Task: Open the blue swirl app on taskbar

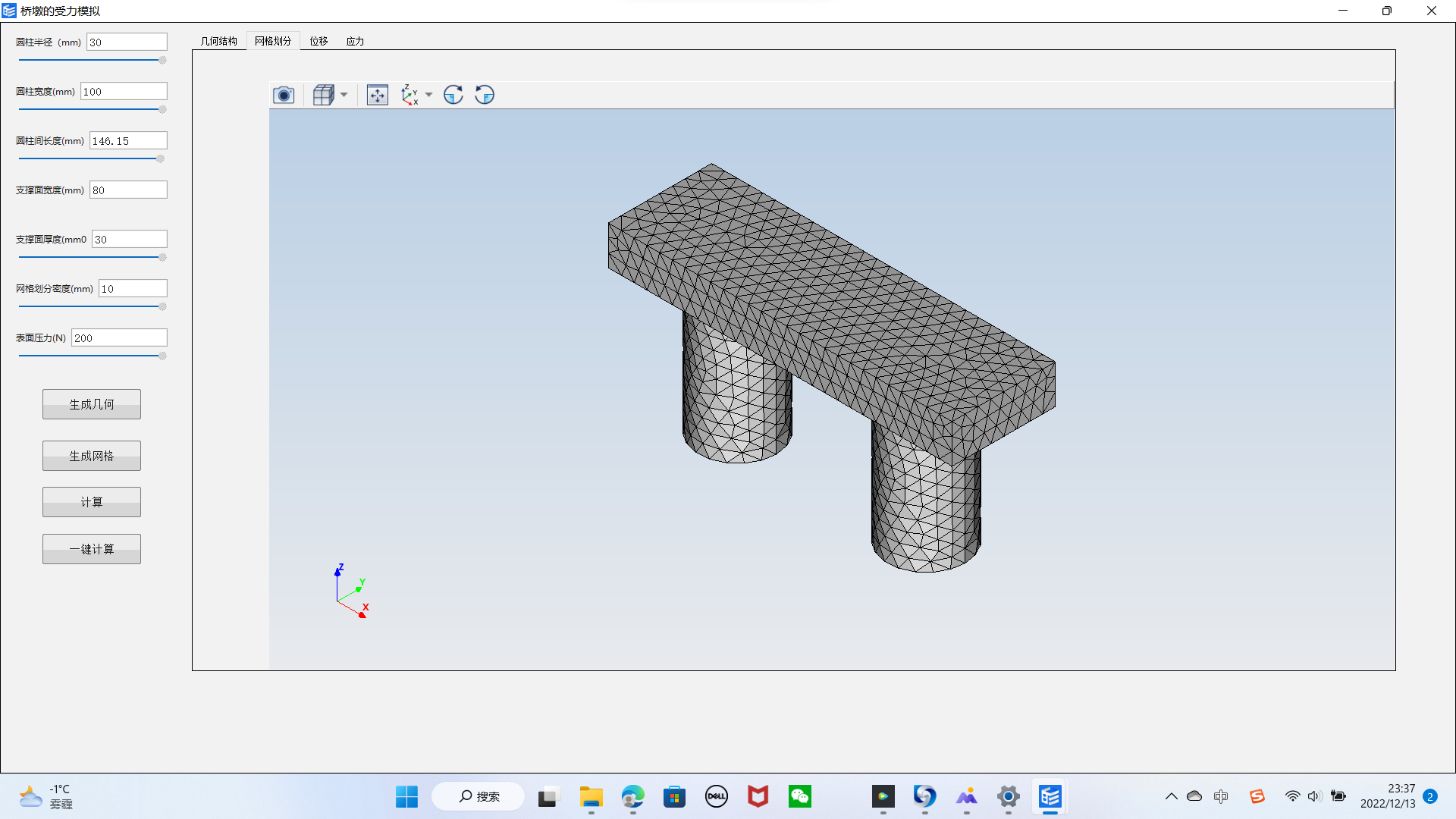Action: [924, 796]
